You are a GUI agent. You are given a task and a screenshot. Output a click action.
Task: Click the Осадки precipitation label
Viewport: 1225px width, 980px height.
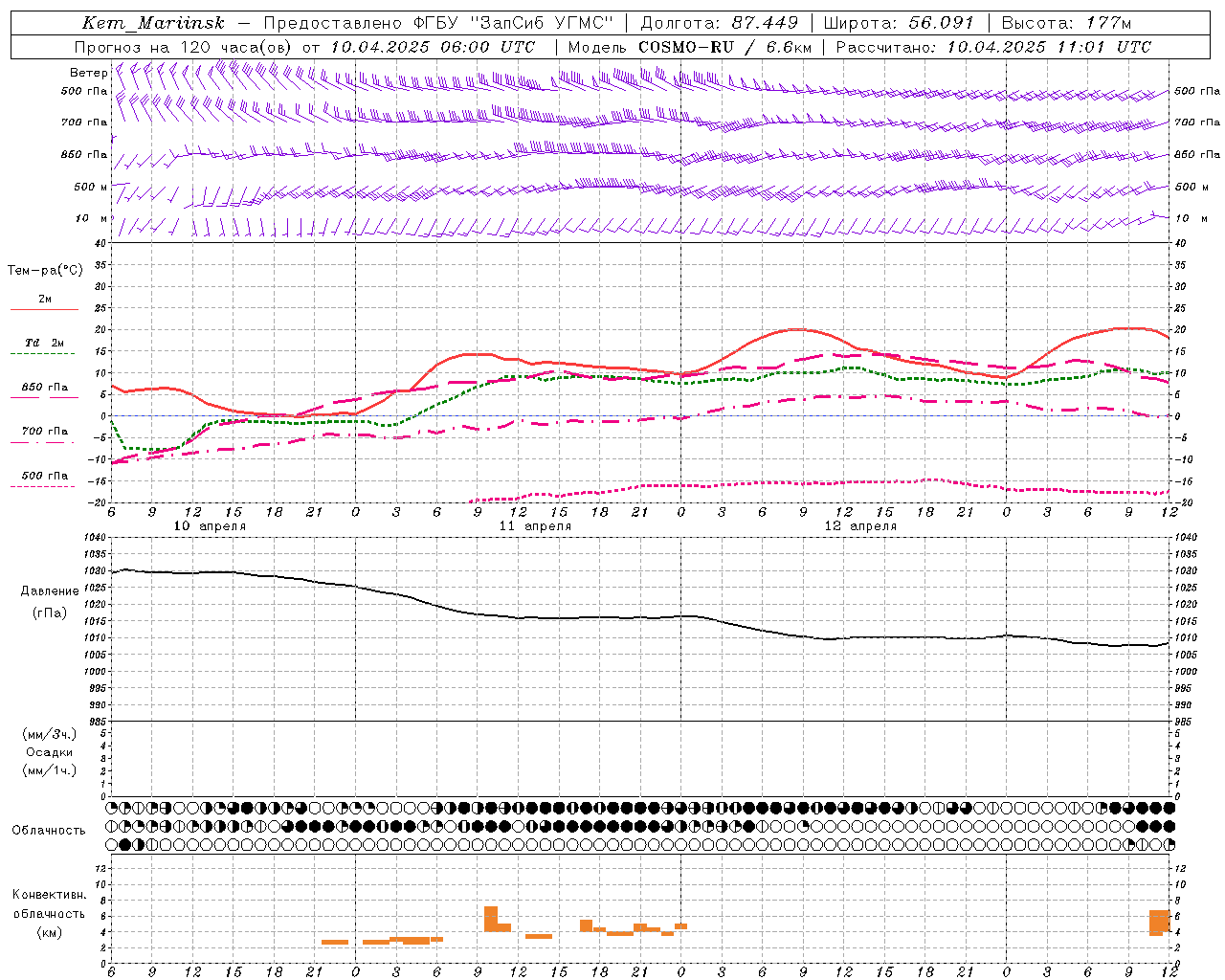[49, 752]
